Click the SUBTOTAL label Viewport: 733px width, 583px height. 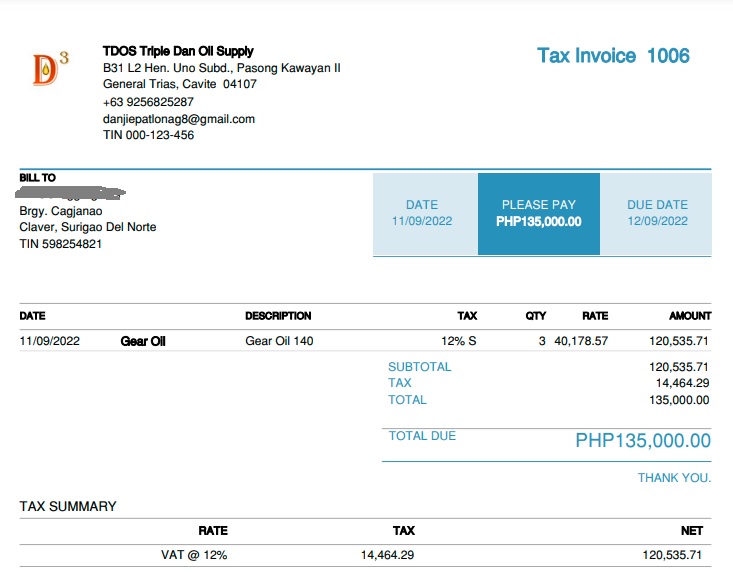(419, 367)
